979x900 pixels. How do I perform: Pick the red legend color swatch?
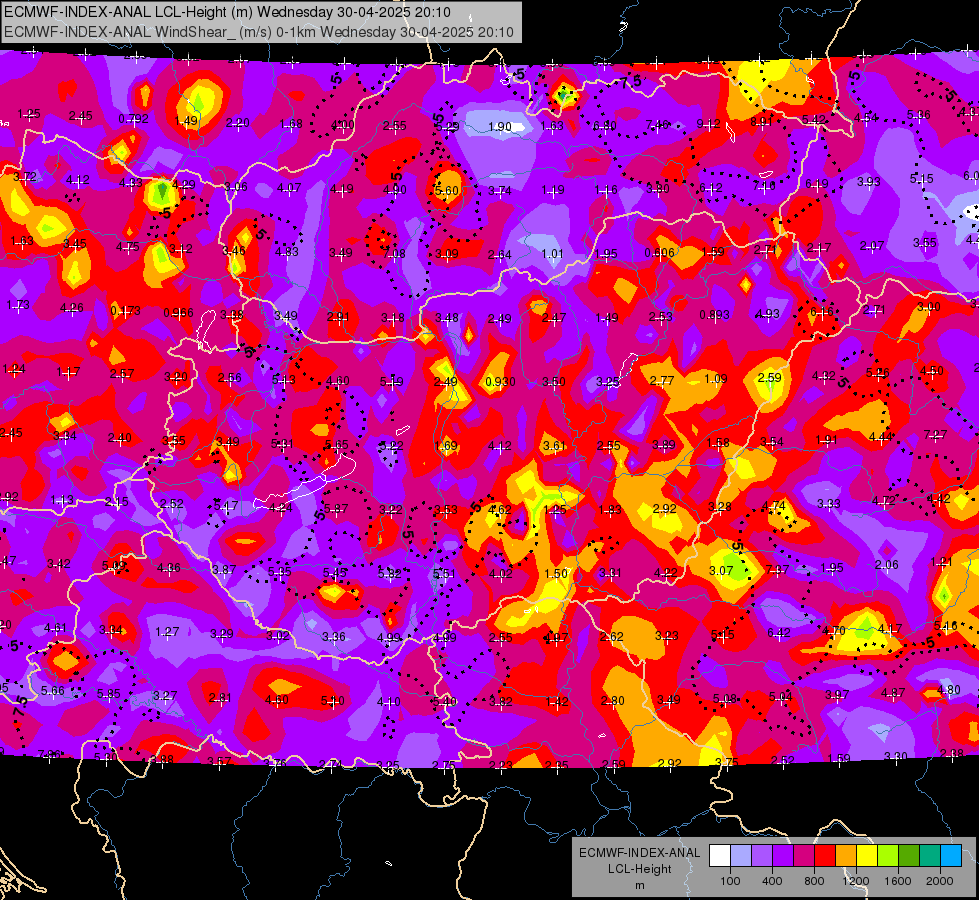coord(825,856)
